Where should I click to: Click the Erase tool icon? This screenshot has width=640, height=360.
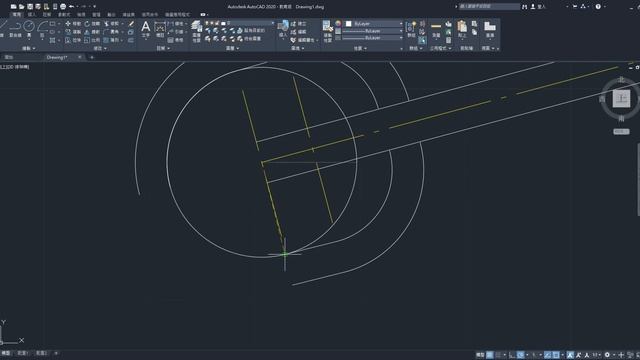(x=131, y=24)
